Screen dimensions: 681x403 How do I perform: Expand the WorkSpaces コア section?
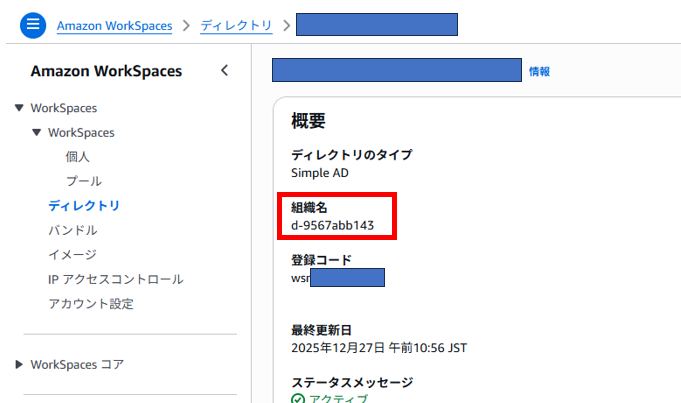pyautogui.click(x=19, y=364)
